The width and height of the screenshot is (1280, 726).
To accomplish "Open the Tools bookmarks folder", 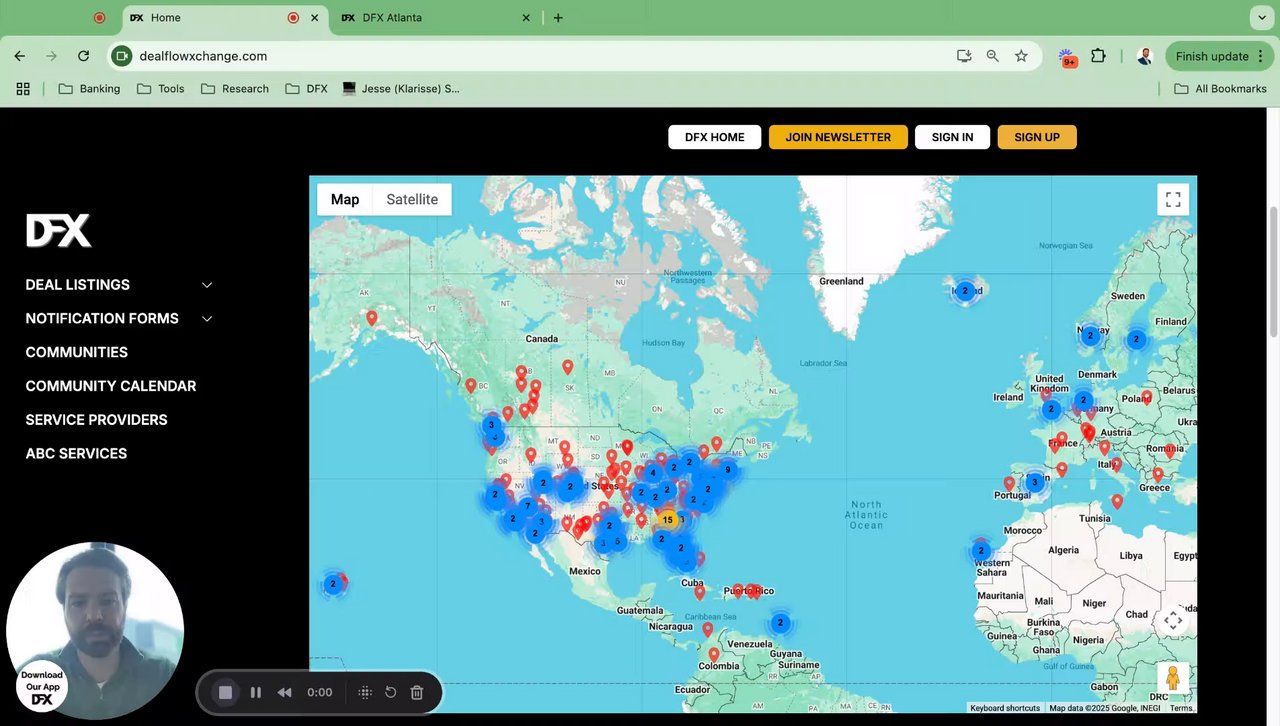I will pyautogui.click(x=161, y=89).
